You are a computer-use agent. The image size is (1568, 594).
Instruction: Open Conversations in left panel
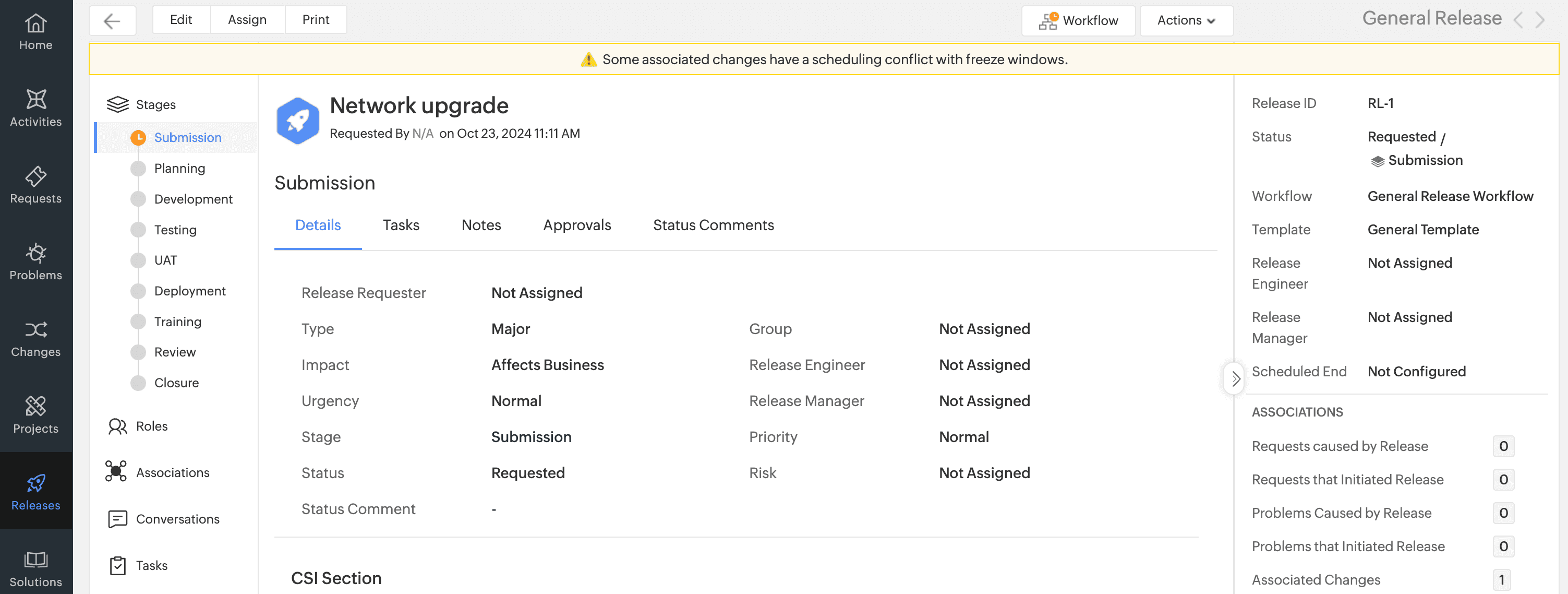coord(177,519)
